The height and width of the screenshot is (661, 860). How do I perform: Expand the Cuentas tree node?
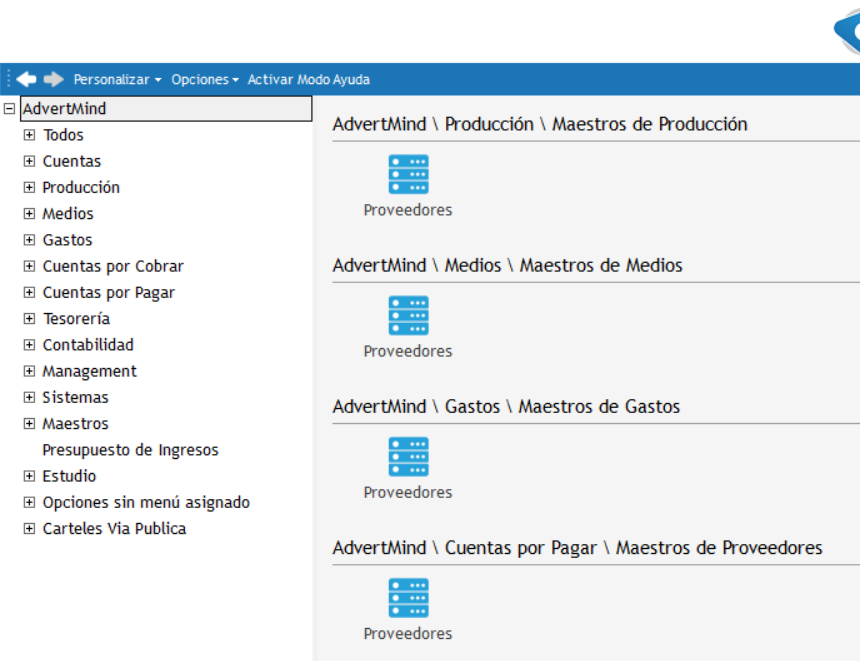(29, 161)
